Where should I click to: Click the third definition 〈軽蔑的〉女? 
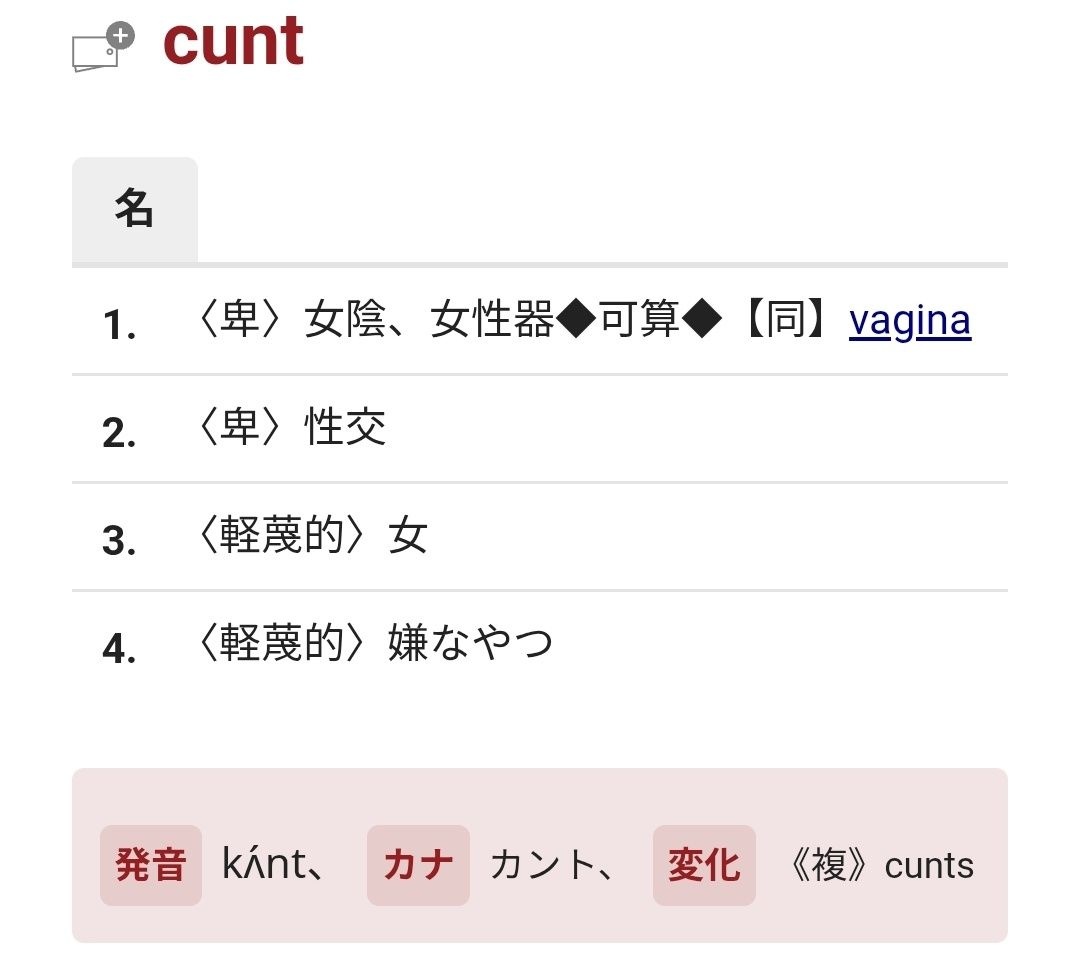[308, 537]
